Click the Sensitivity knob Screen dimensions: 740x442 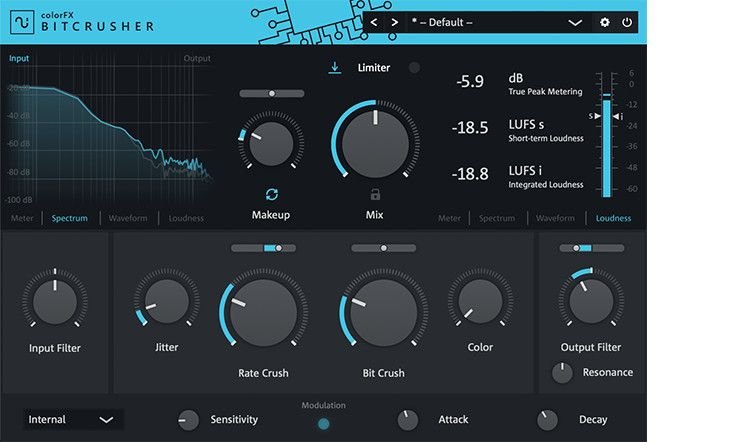(188, 420)
